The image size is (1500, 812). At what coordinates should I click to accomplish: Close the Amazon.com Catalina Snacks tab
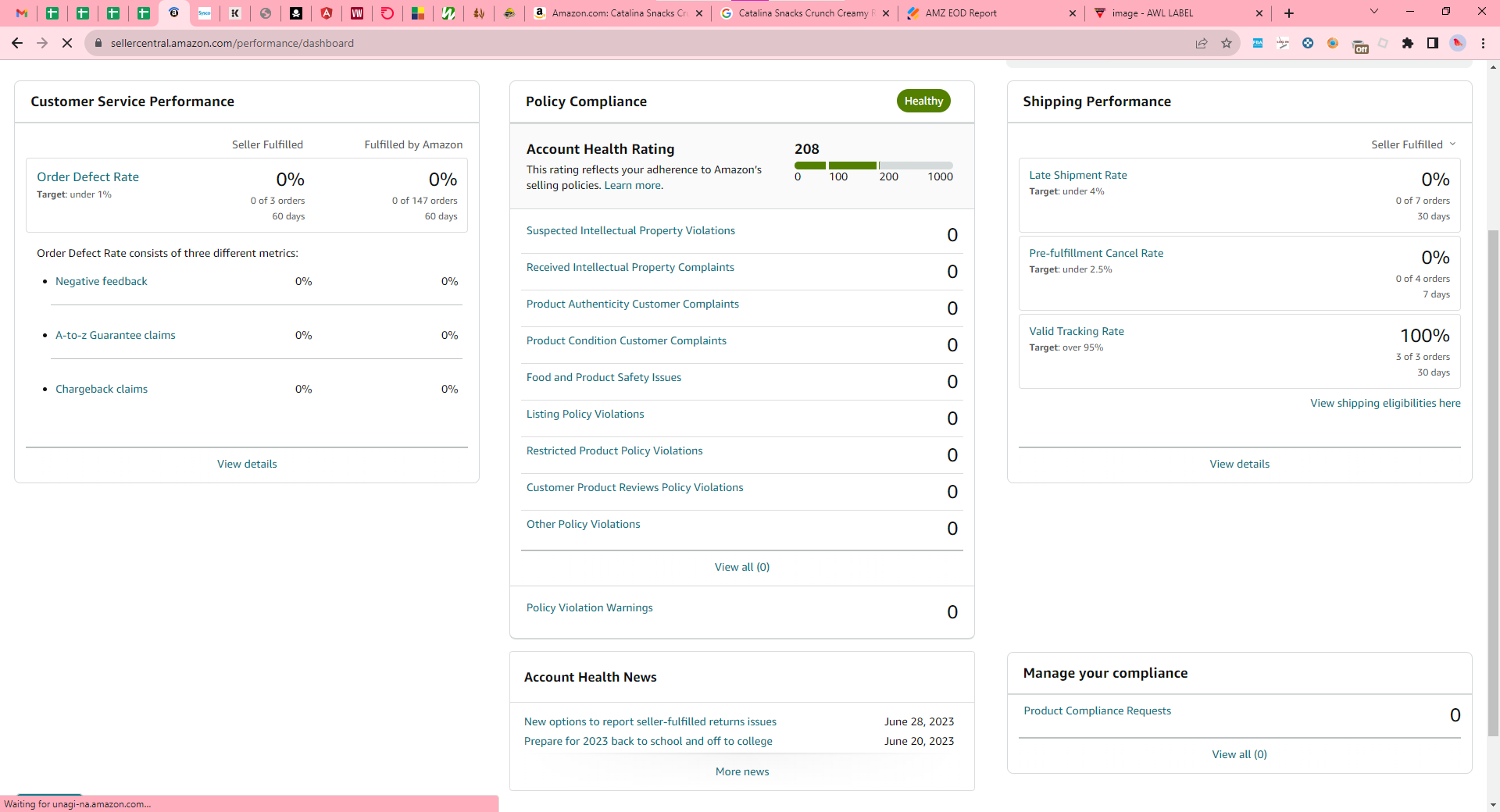pos(699,13)
